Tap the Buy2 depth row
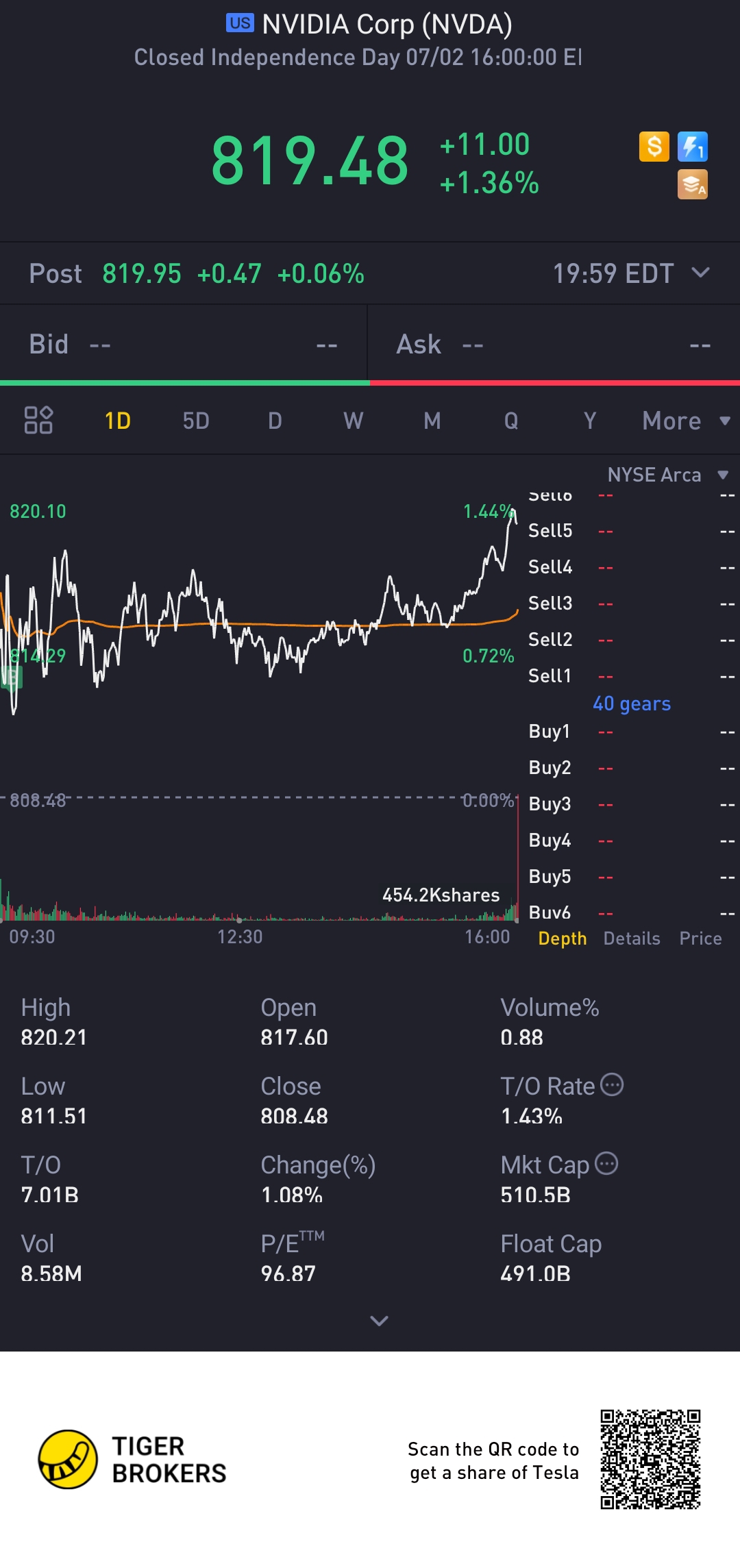Image resolution: width=740 pixels, height=1568 pixels. (x=631, y=768)
